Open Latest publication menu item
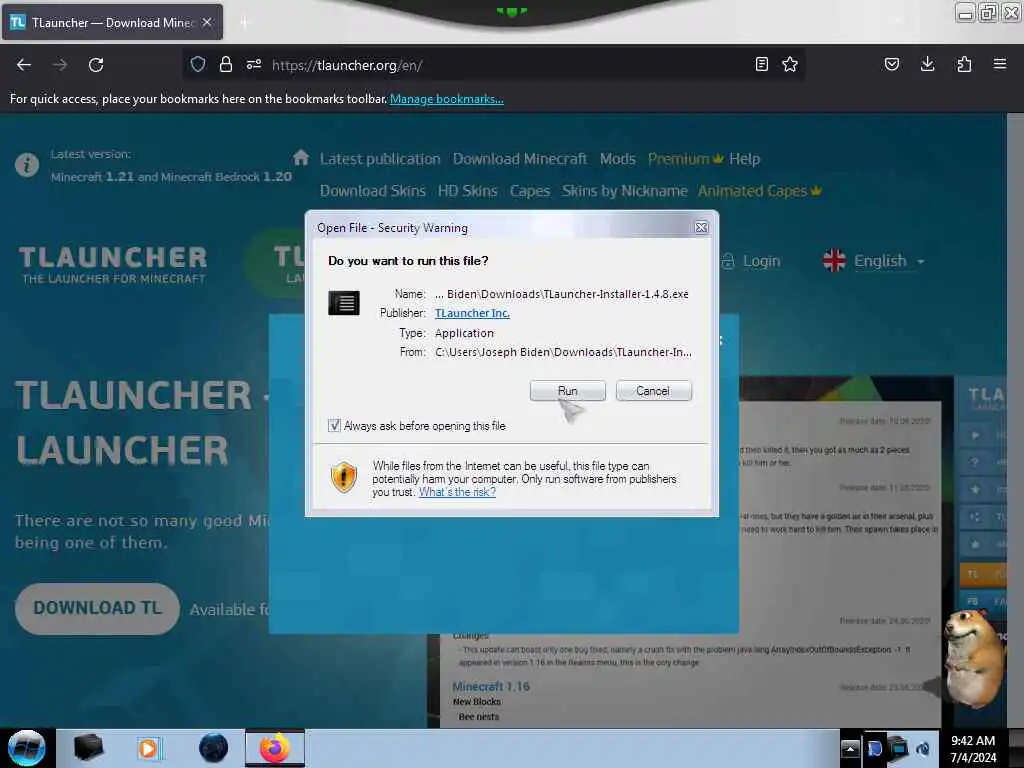 click(380, 159)
